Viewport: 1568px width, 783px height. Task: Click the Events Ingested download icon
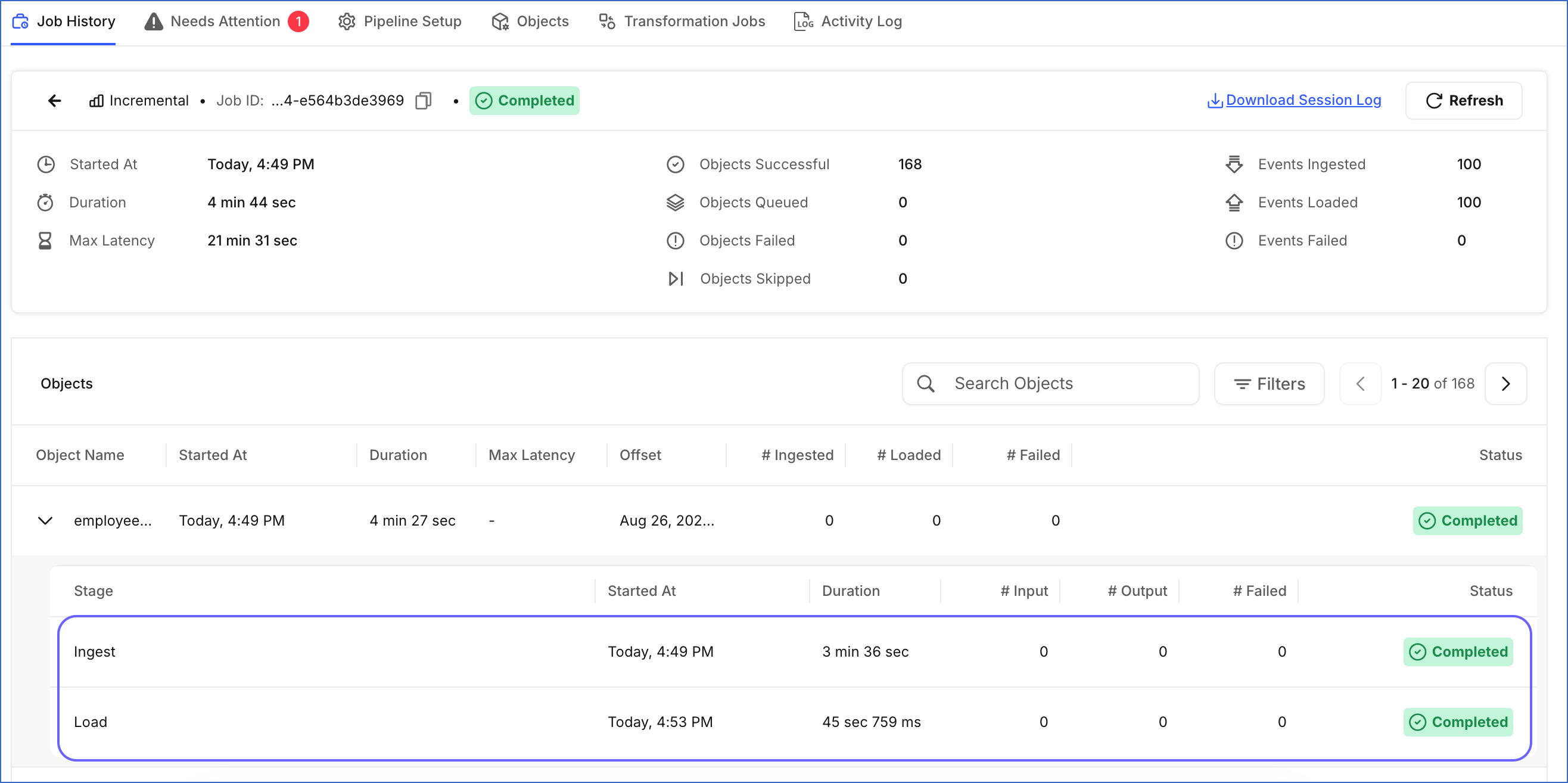point(1234,164)
